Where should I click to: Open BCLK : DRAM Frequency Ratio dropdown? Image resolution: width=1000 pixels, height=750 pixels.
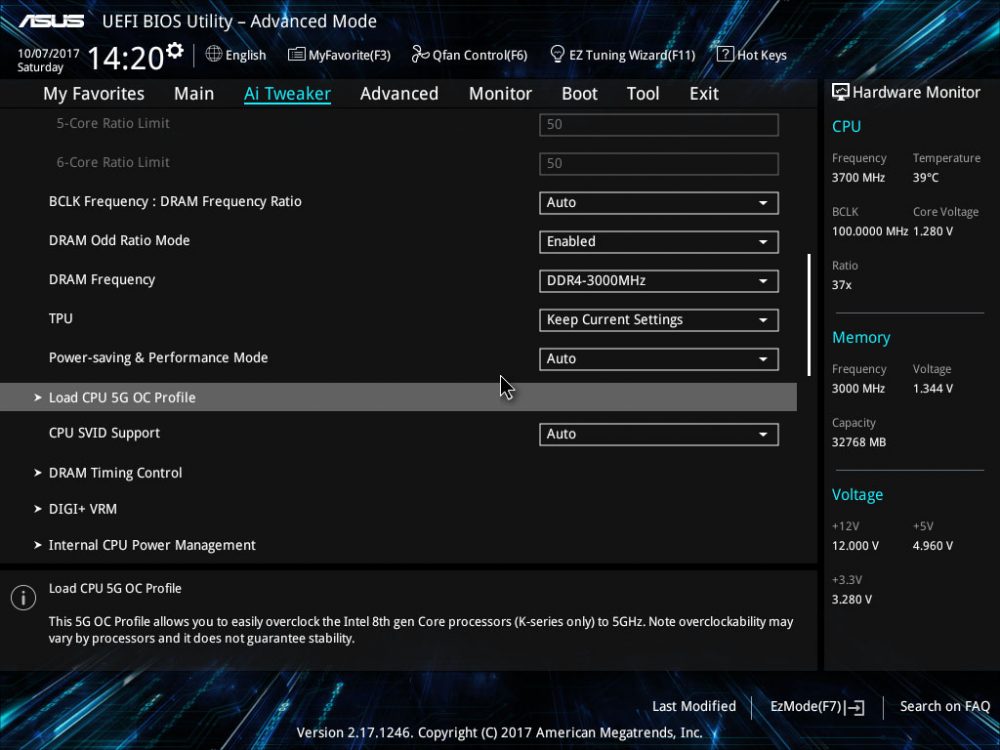tap(659, 203)
